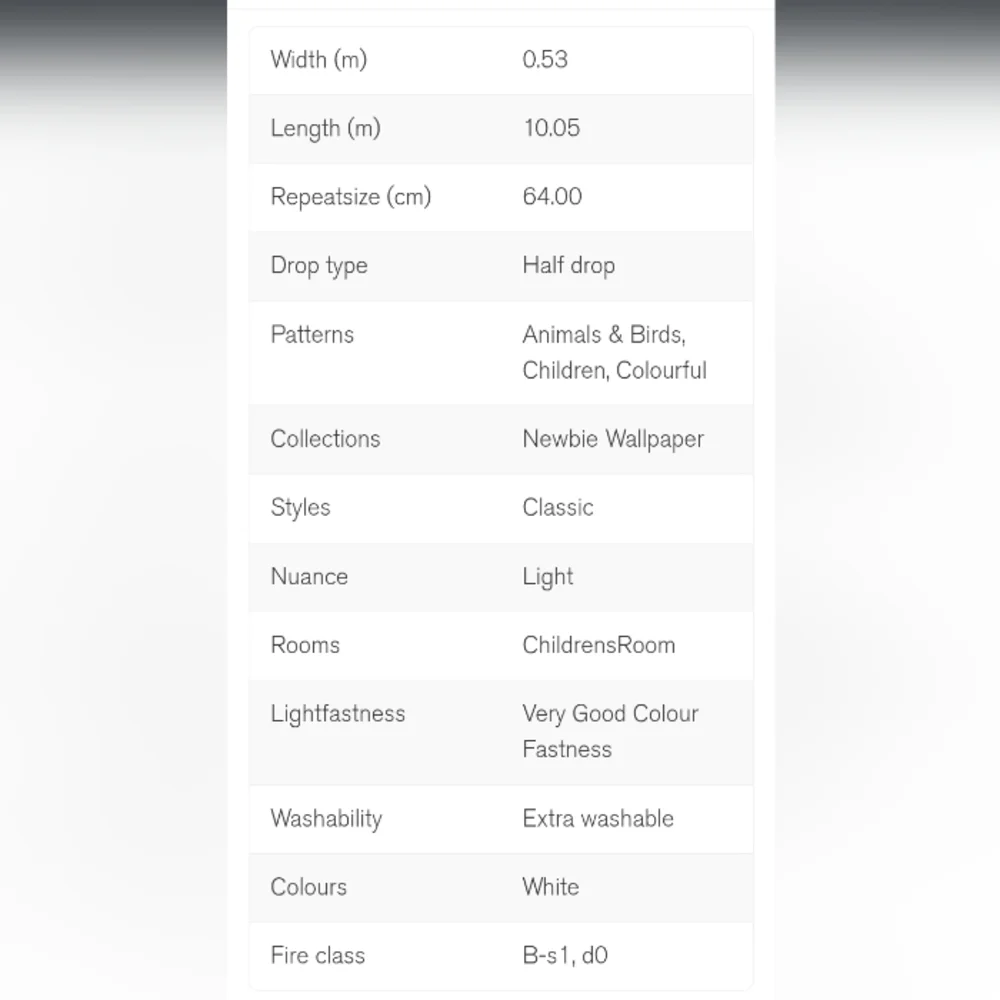Select the Lightfastness row label
Viewport: 1000px width, 1000px height.
pos(338,714)
